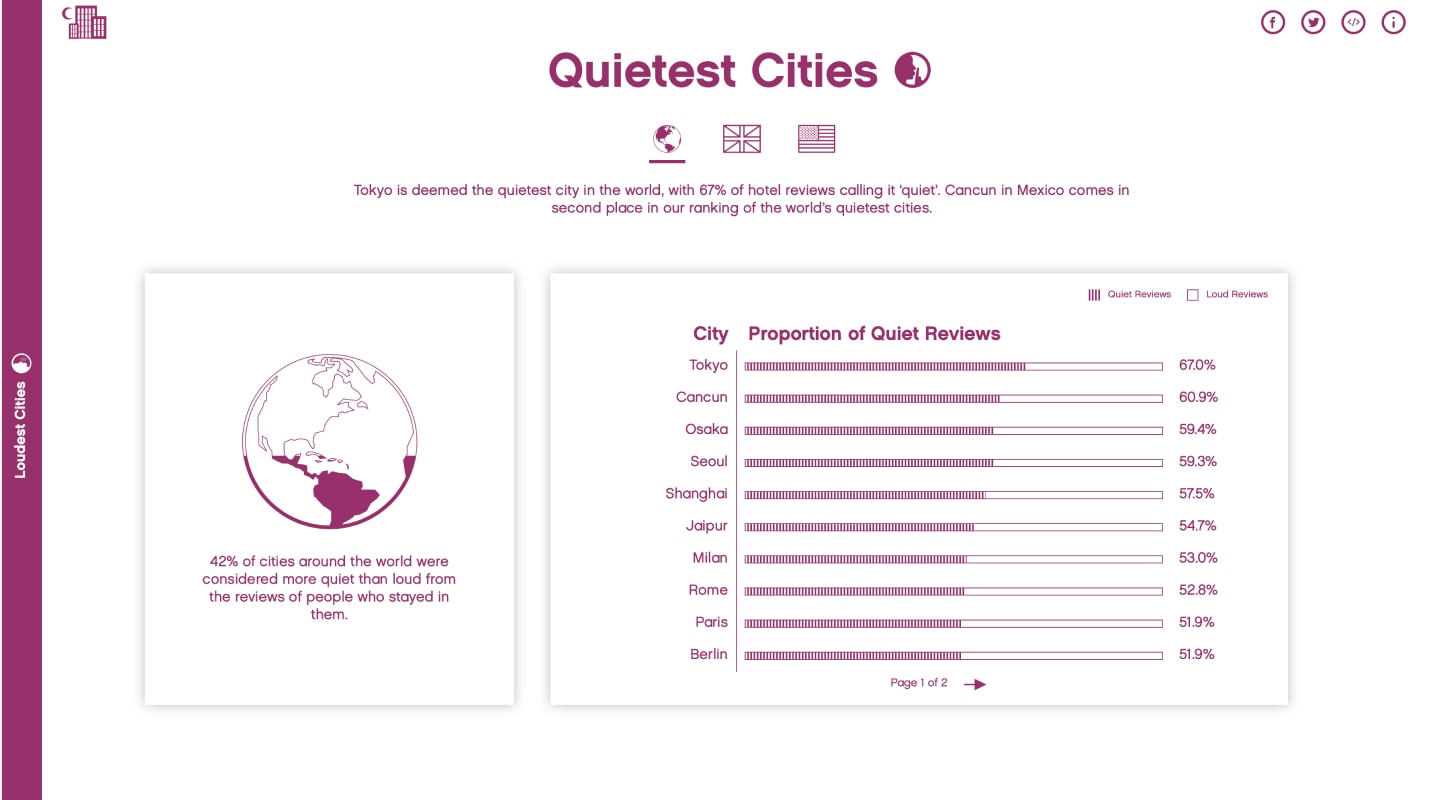Viewport: 1440px width, 800px height.
Task: Open the Loudest Cities side panel
Action: tap(21, 400)
